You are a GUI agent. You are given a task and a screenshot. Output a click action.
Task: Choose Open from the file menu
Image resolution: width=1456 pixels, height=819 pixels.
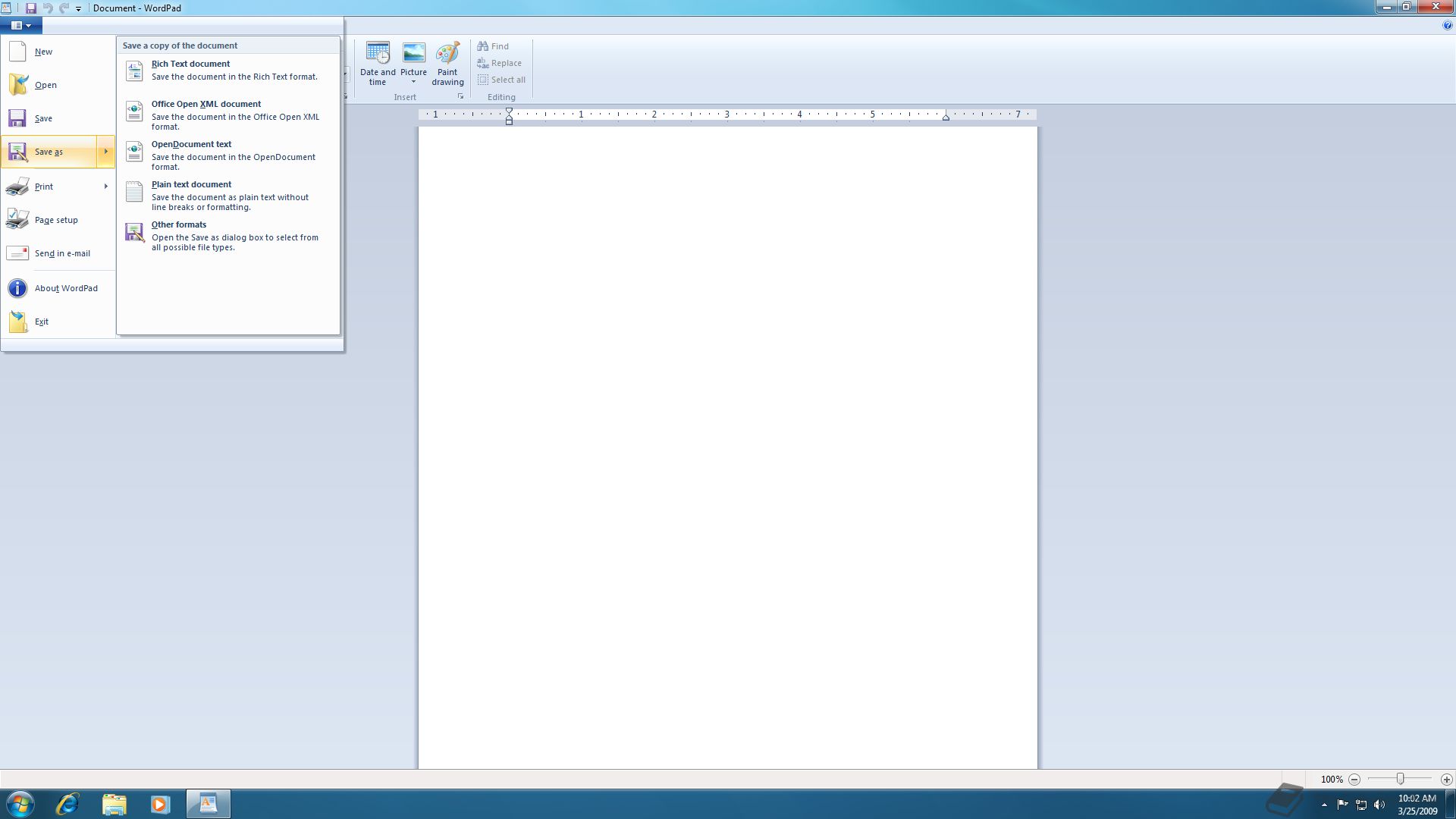58,85
